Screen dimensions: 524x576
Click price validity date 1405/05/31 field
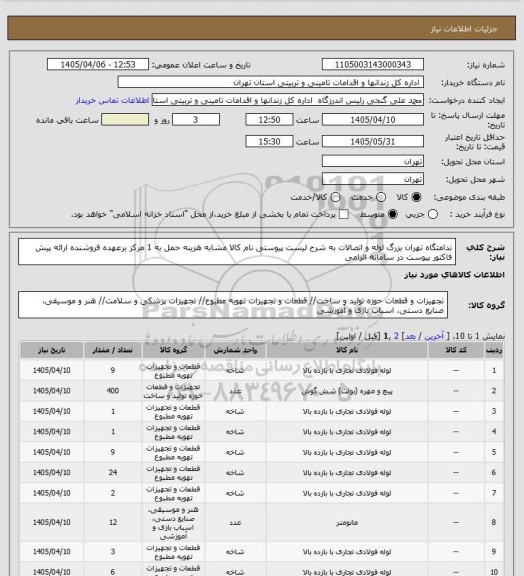(373, 141)
